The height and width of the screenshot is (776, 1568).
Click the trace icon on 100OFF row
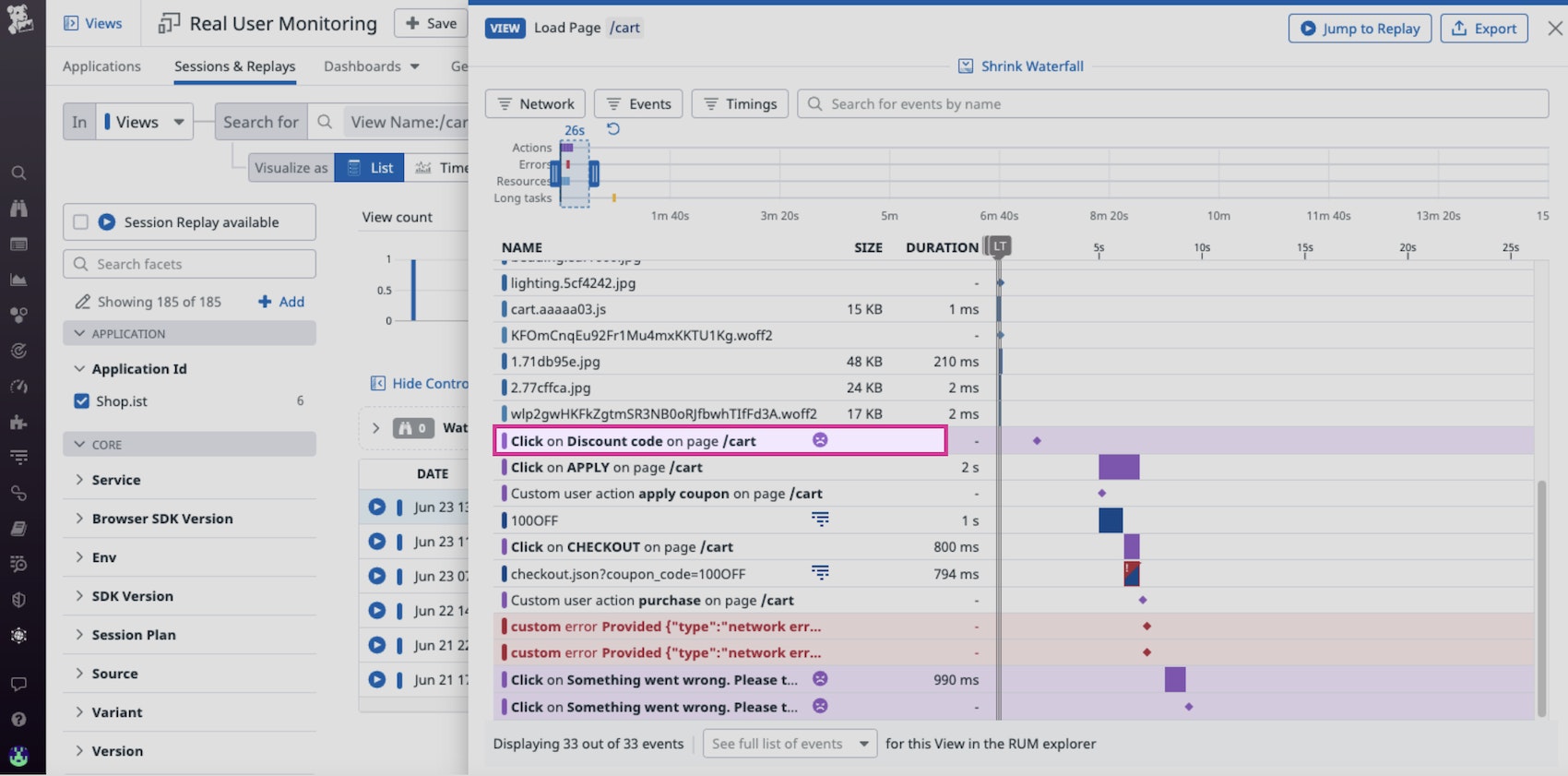tap(819, 519)
